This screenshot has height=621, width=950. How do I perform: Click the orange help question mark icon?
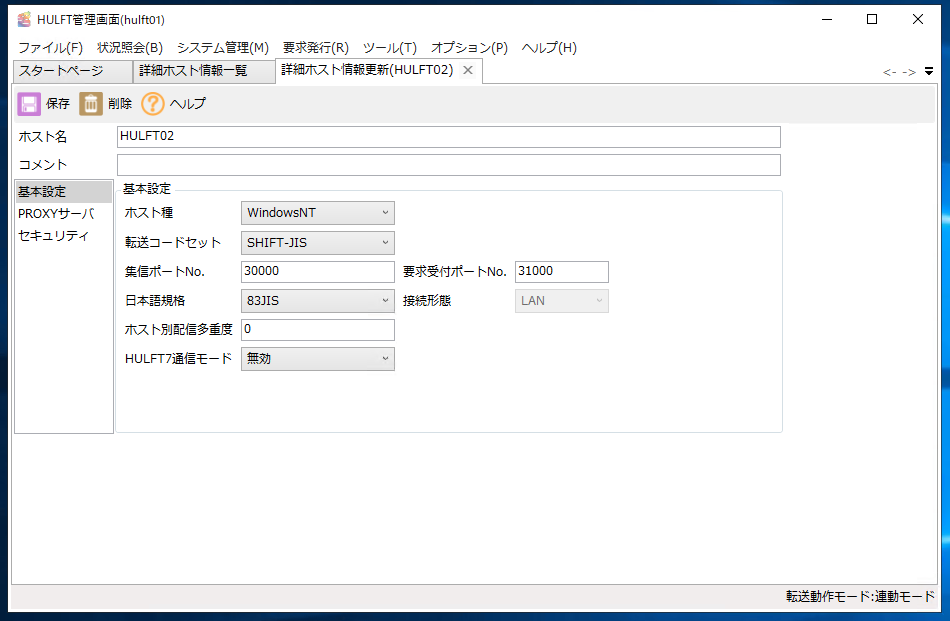pyautogui.click(x=153, y=104)
